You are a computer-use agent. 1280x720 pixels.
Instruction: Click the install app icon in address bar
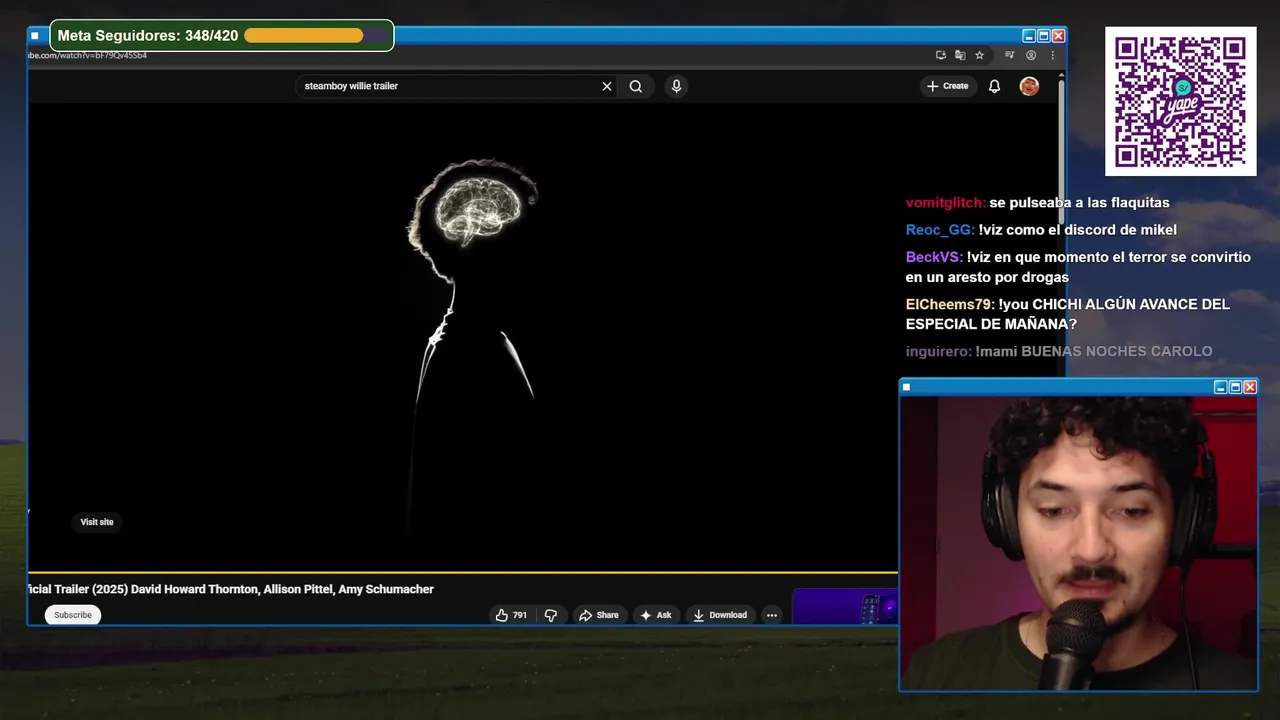click(x=940, y=55)
